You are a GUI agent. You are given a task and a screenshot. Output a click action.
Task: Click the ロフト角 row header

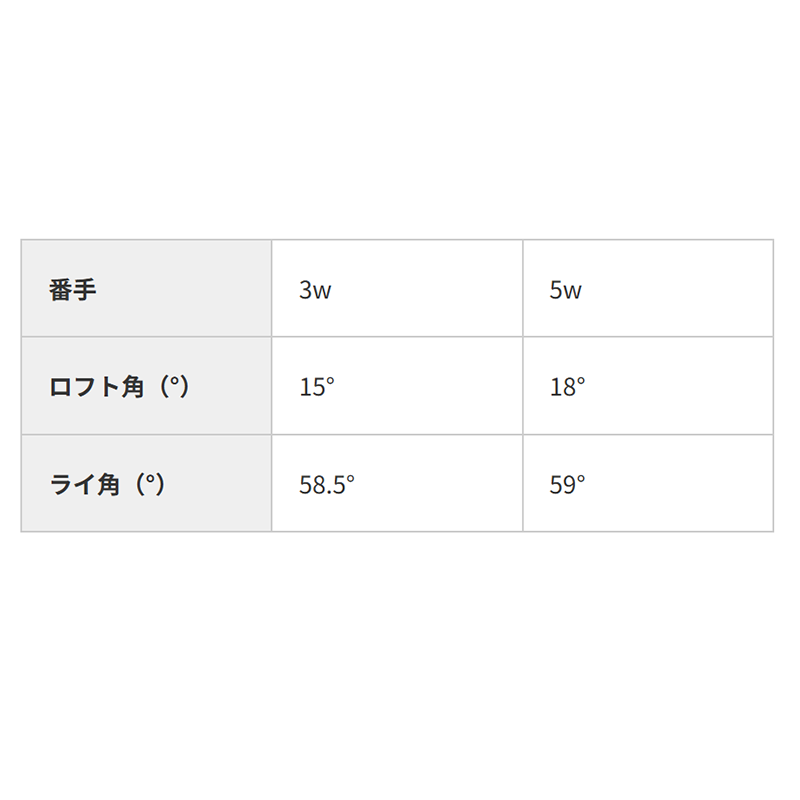click(146, 386)
